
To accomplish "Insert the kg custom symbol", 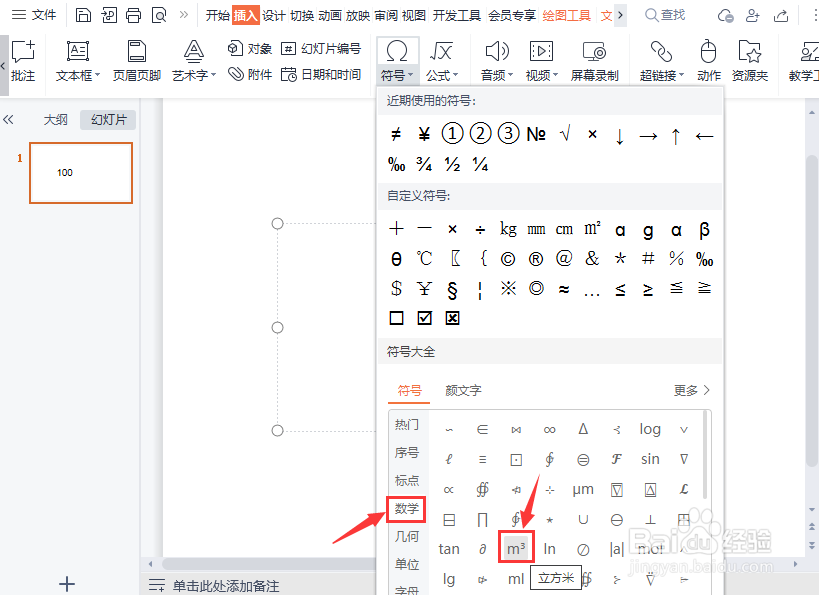I will (x=508, y=229).
